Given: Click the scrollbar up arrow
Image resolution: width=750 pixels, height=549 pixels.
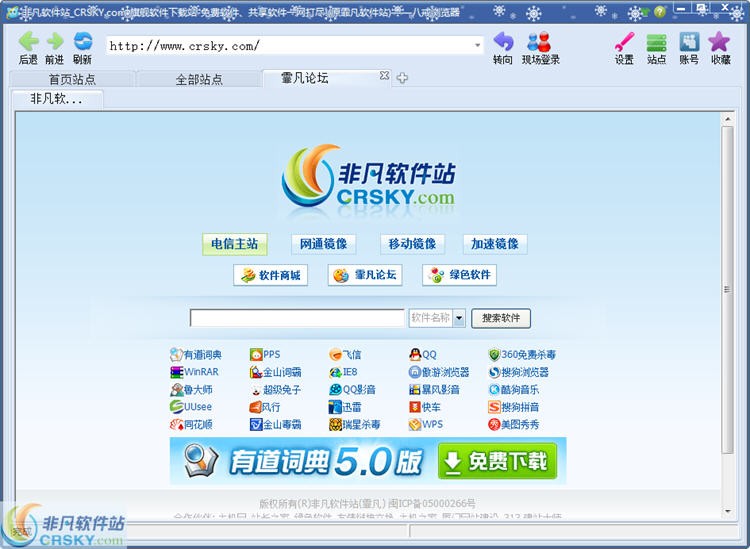Looking at the screenshot, I should (x=728, y=118).
